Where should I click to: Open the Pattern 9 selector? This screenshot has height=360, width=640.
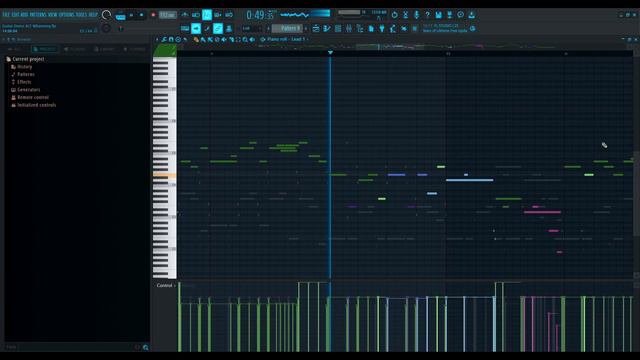click(287, 28)
